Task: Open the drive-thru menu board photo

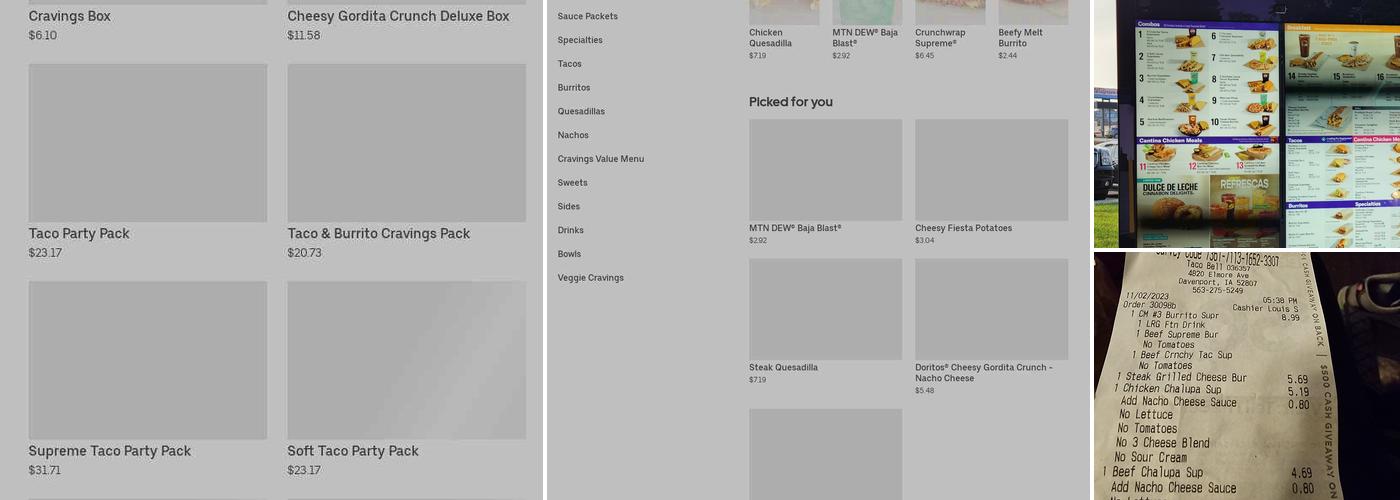Action: (x=1247, y=124)
